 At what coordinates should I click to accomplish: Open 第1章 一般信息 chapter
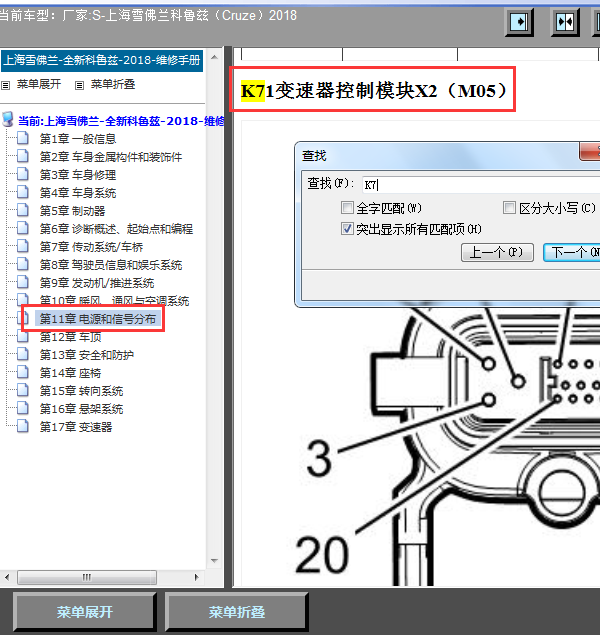pyautogui.click(x=78, y=139)
